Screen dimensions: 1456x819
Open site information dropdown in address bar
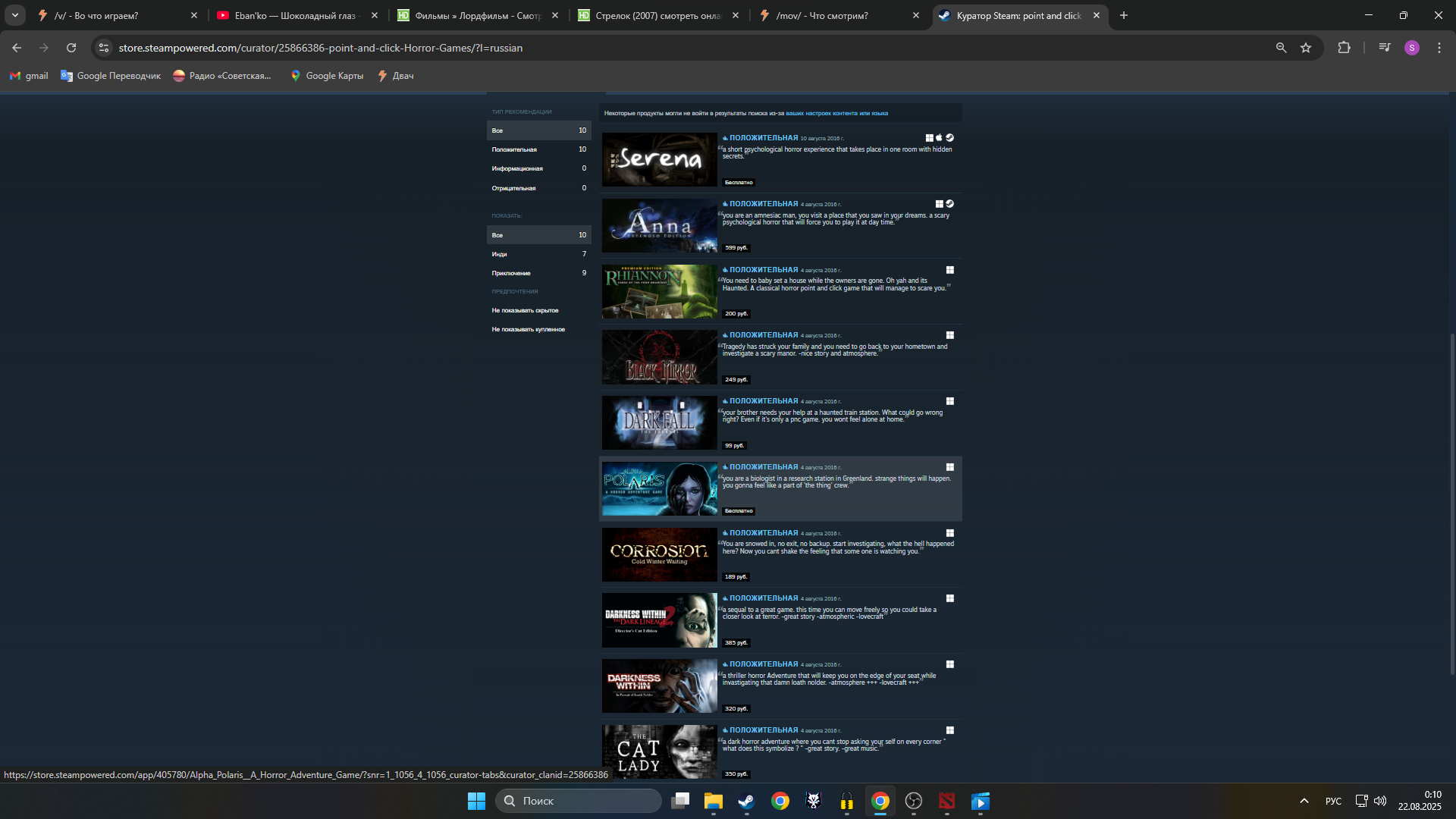[104, 48]
